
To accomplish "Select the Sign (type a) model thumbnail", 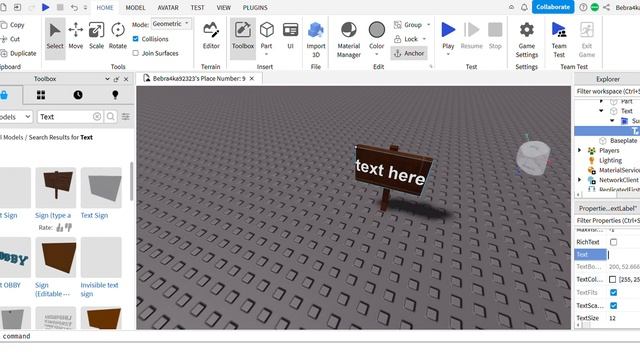I will (56, 187).
